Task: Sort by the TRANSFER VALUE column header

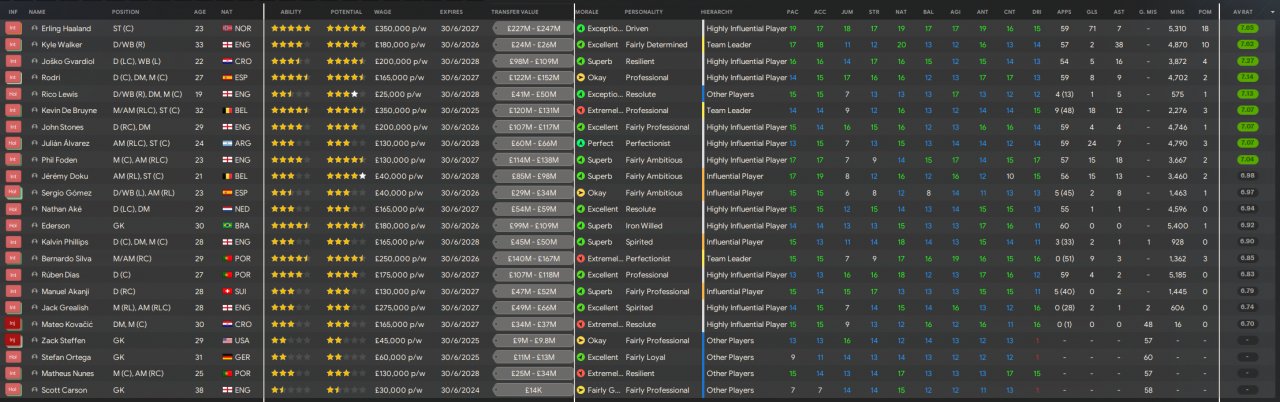Action: coord(513,11)
